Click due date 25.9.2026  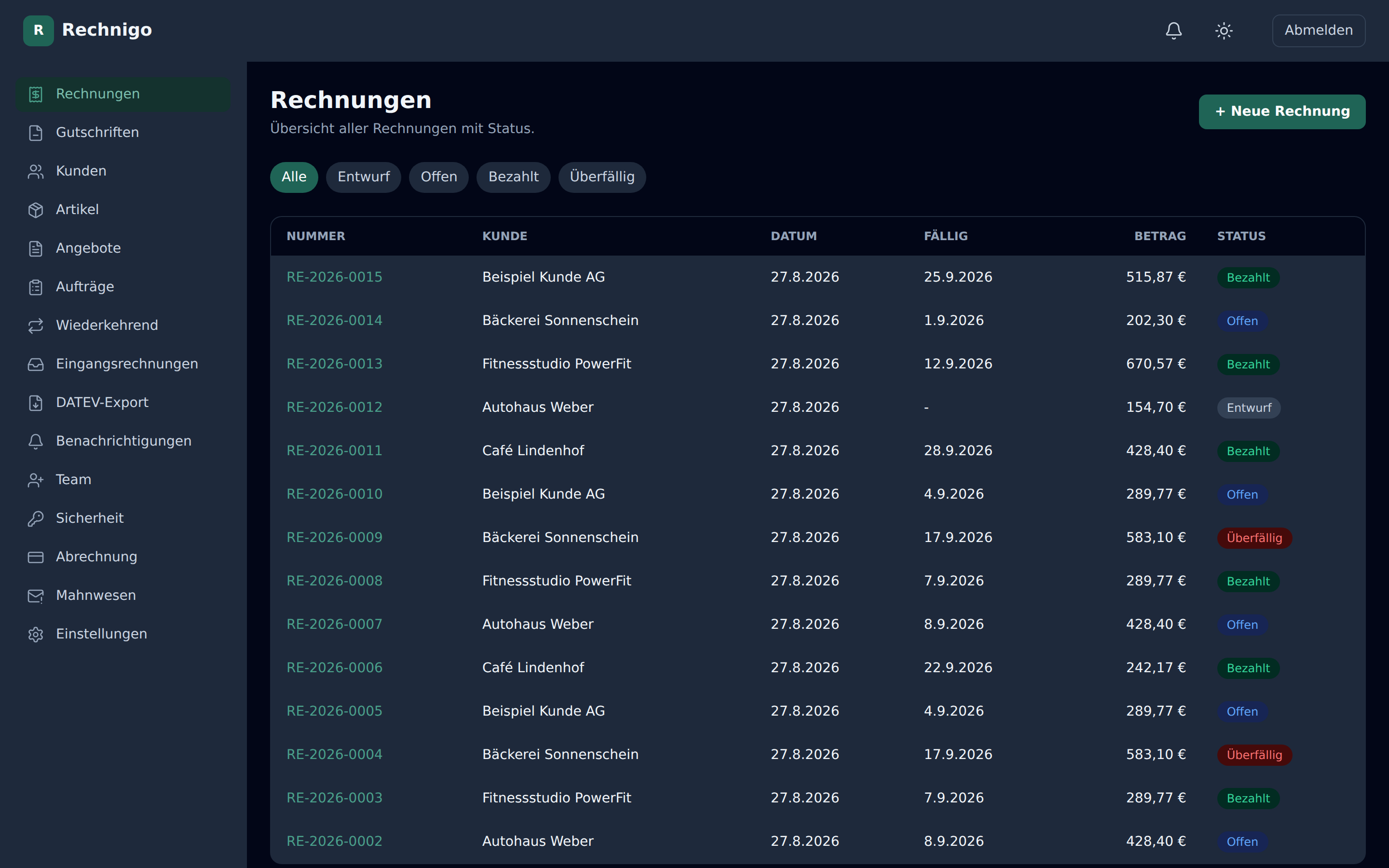(x=958, y=277)
